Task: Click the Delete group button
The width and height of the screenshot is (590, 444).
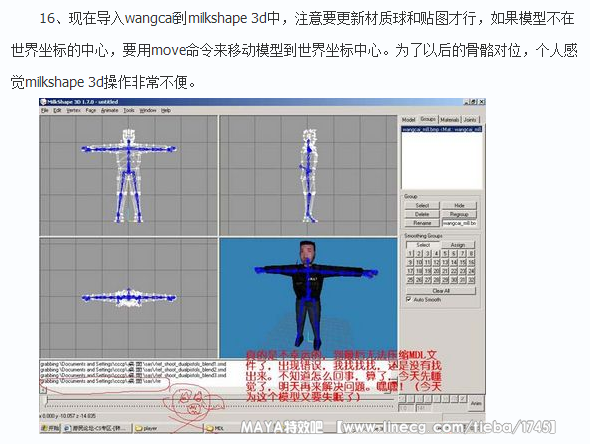Action: tap(422, 214)
